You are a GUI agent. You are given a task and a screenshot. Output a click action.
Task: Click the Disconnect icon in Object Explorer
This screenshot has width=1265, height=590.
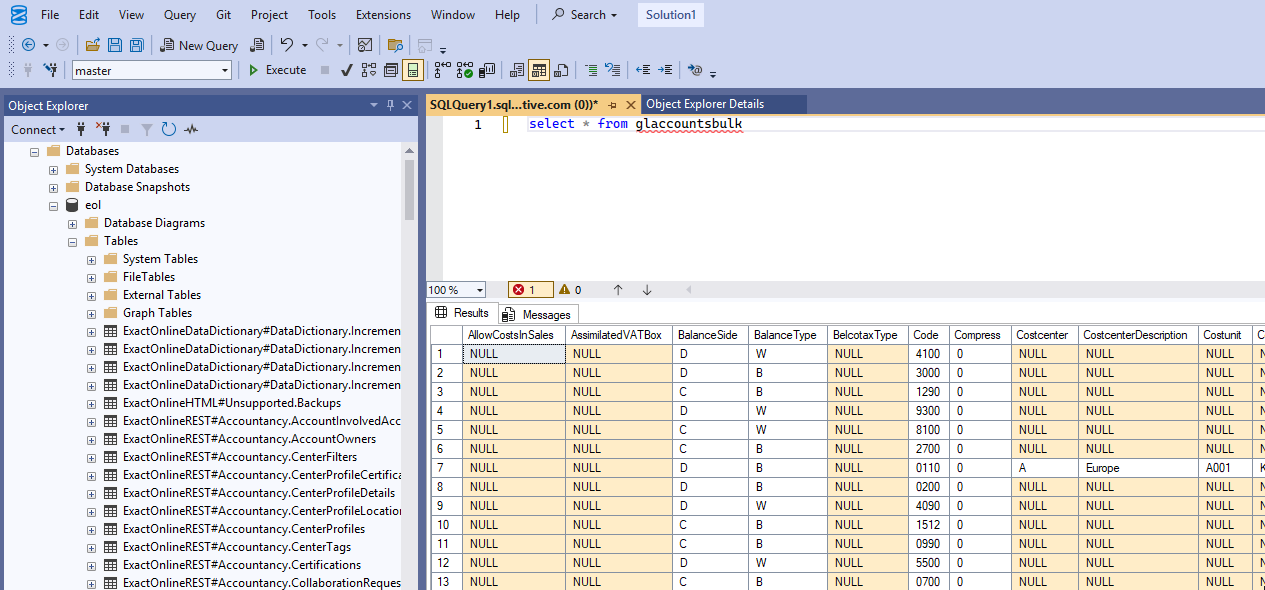coord(103,129)
